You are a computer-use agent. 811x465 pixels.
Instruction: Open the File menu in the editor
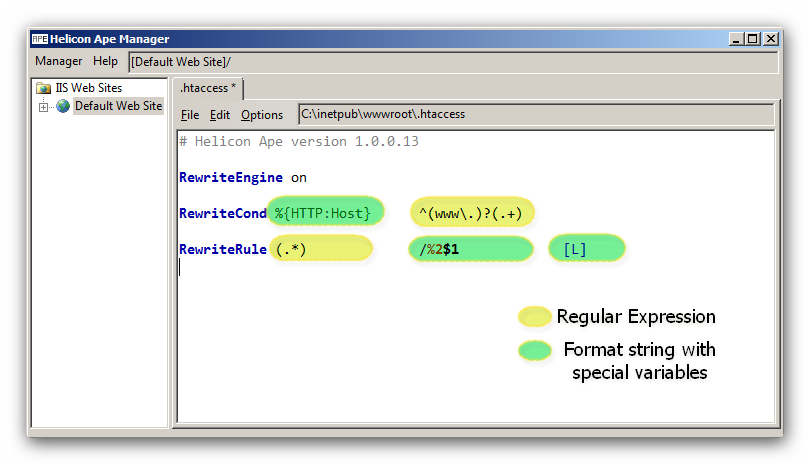pos(190,115)
